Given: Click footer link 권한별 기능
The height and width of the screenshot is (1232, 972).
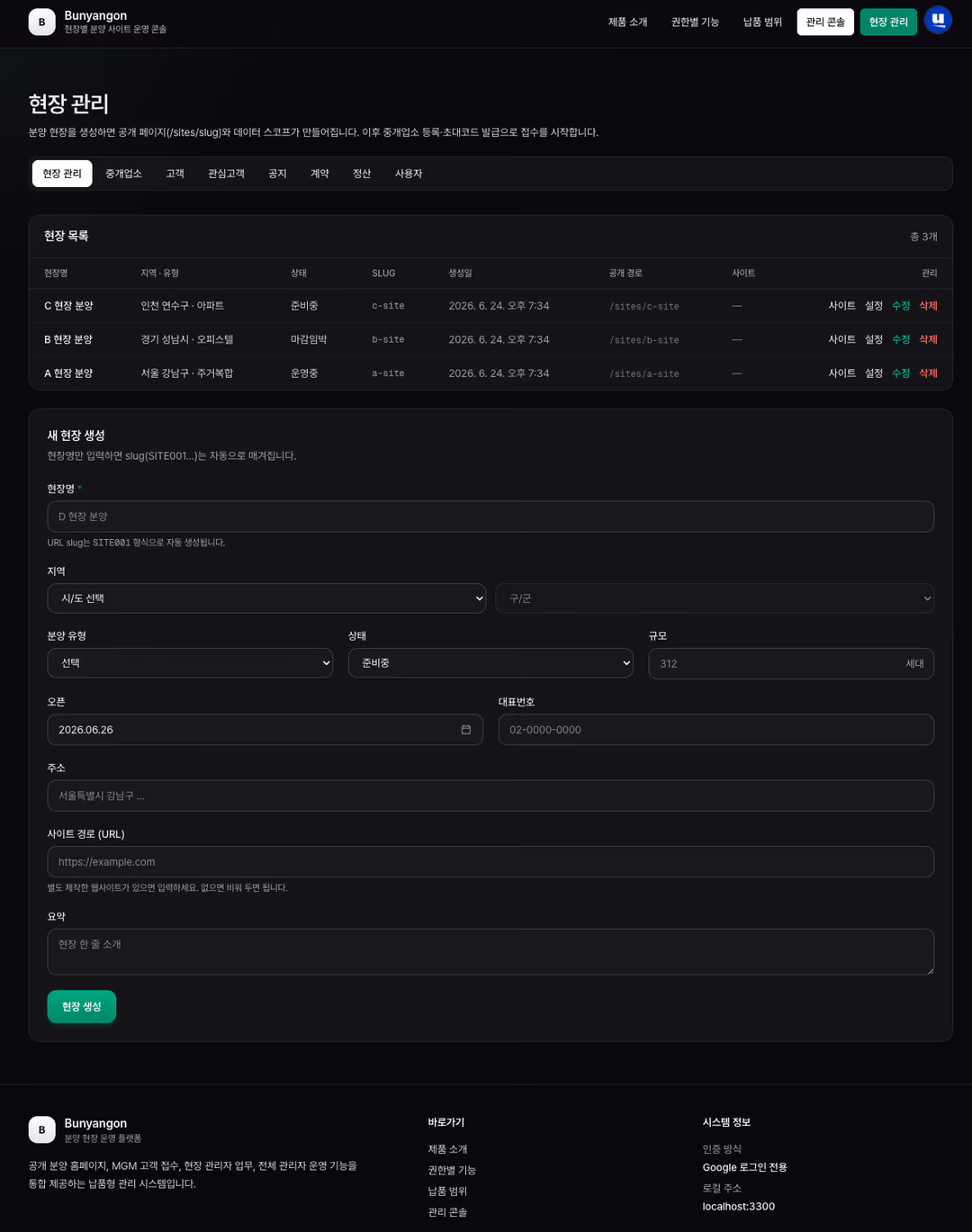Looking at the screenshot, I should (452, 1170).
